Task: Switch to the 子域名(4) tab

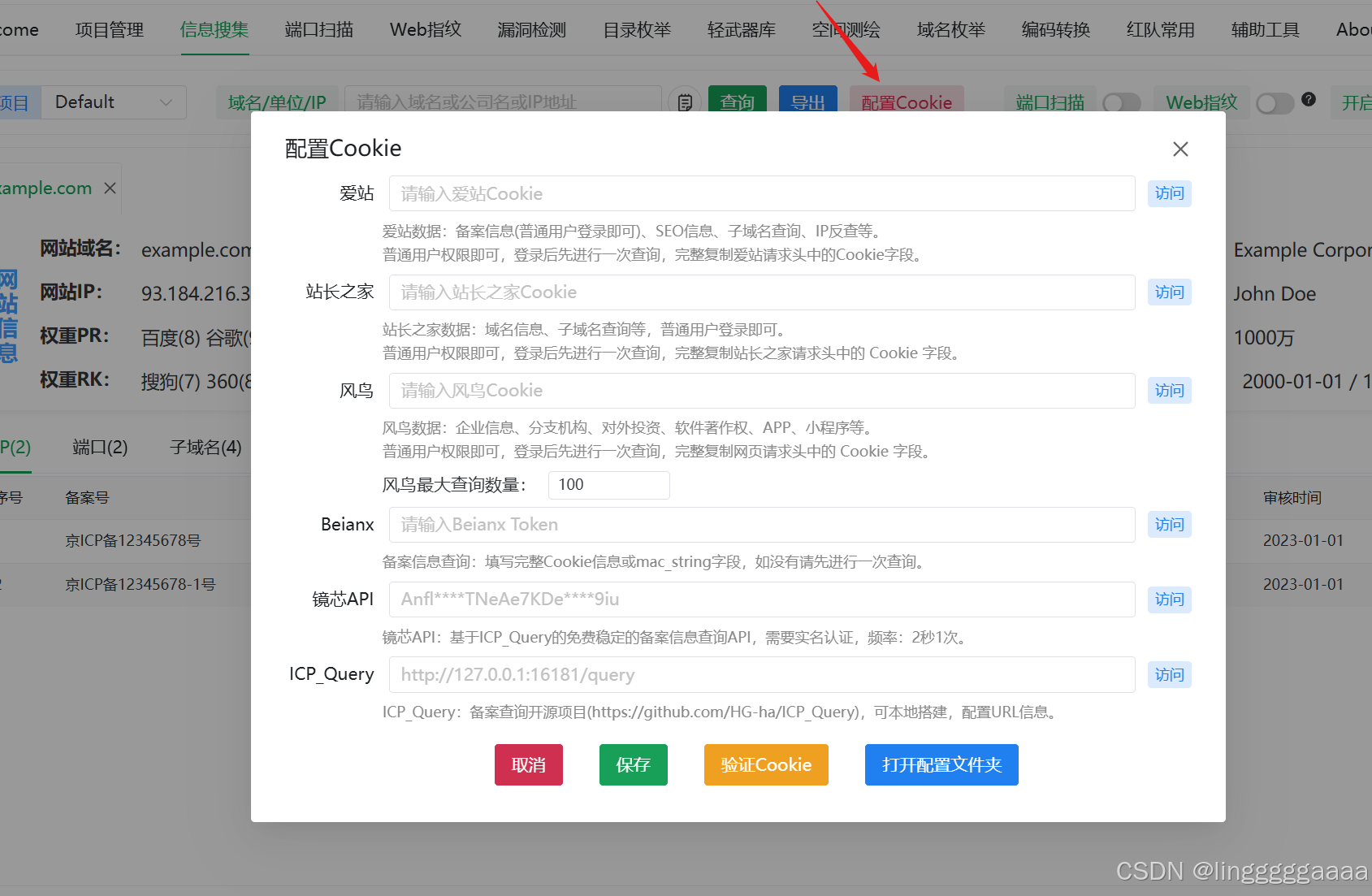Action: click(206, 447)
